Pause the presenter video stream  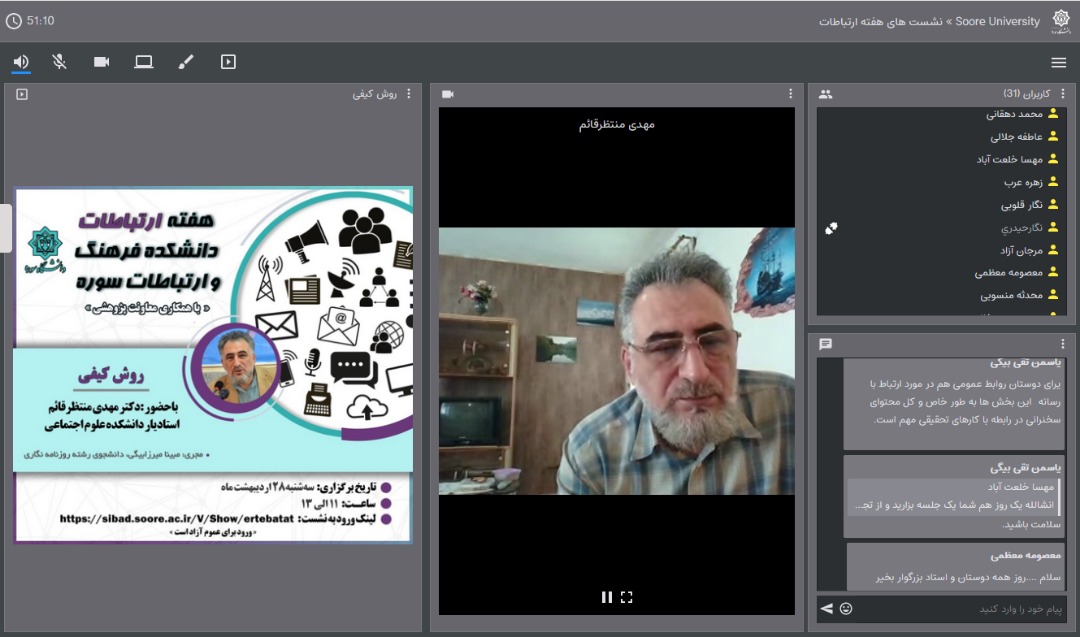tap(606, 597)
